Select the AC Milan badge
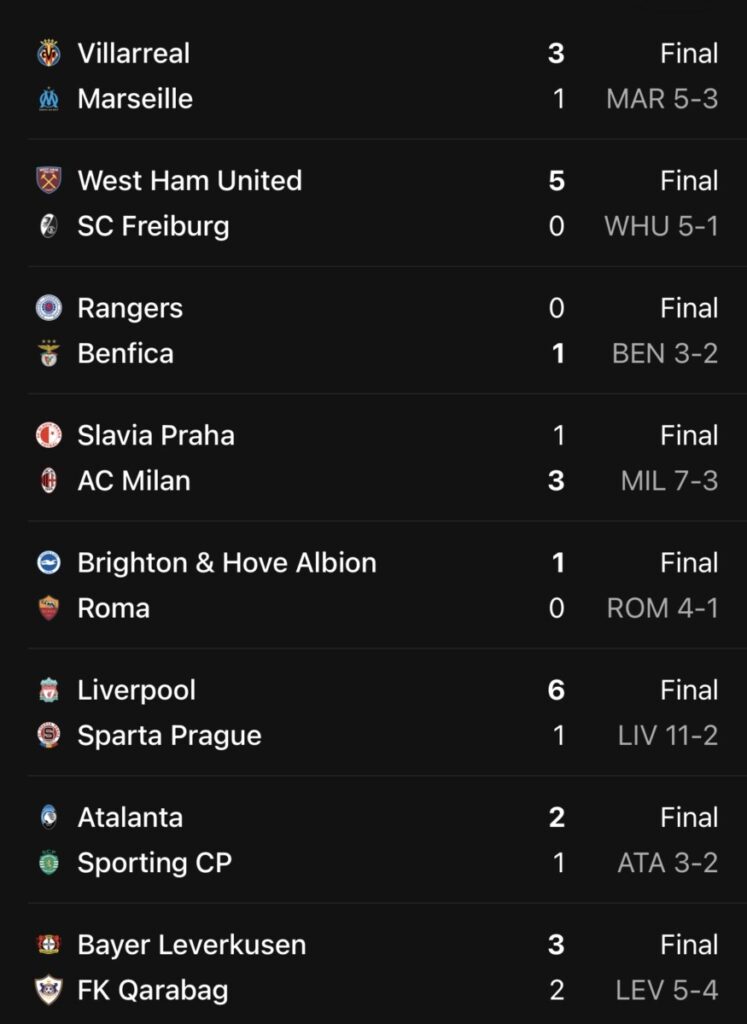This screenshot has height=1024, width=747. (48, 481)
